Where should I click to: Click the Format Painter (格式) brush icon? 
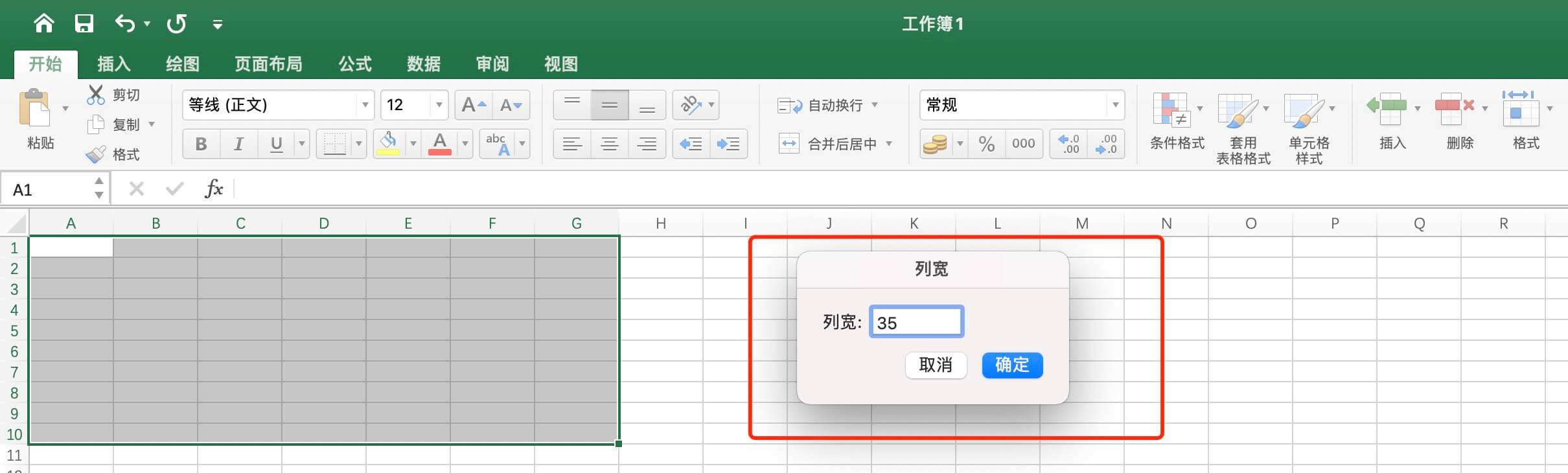click(96, 154)
